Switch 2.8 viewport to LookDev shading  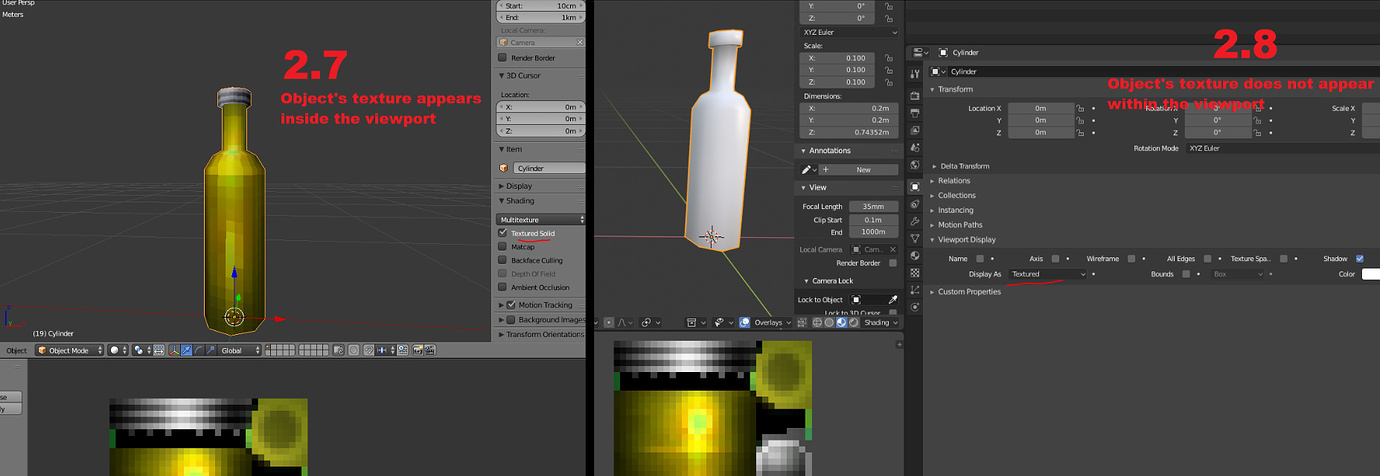pyautogui.click(x=840, y=323)
